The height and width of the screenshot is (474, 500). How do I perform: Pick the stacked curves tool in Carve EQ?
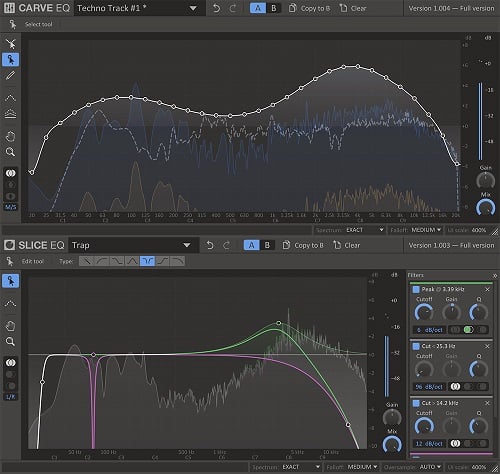[x=10, y=114]
